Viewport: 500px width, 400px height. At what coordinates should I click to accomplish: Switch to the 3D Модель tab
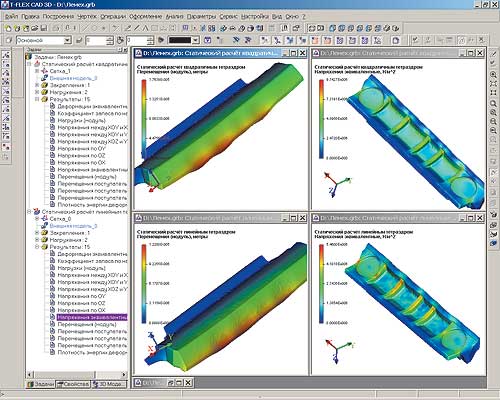click(108, 384)
